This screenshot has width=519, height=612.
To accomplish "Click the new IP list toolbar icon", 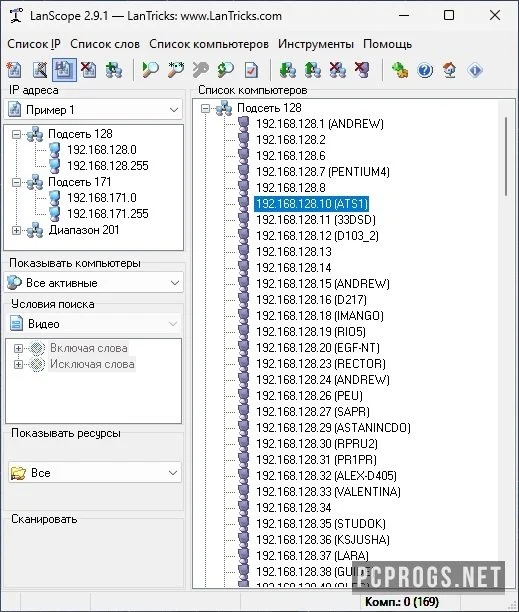I will (14, 70).
